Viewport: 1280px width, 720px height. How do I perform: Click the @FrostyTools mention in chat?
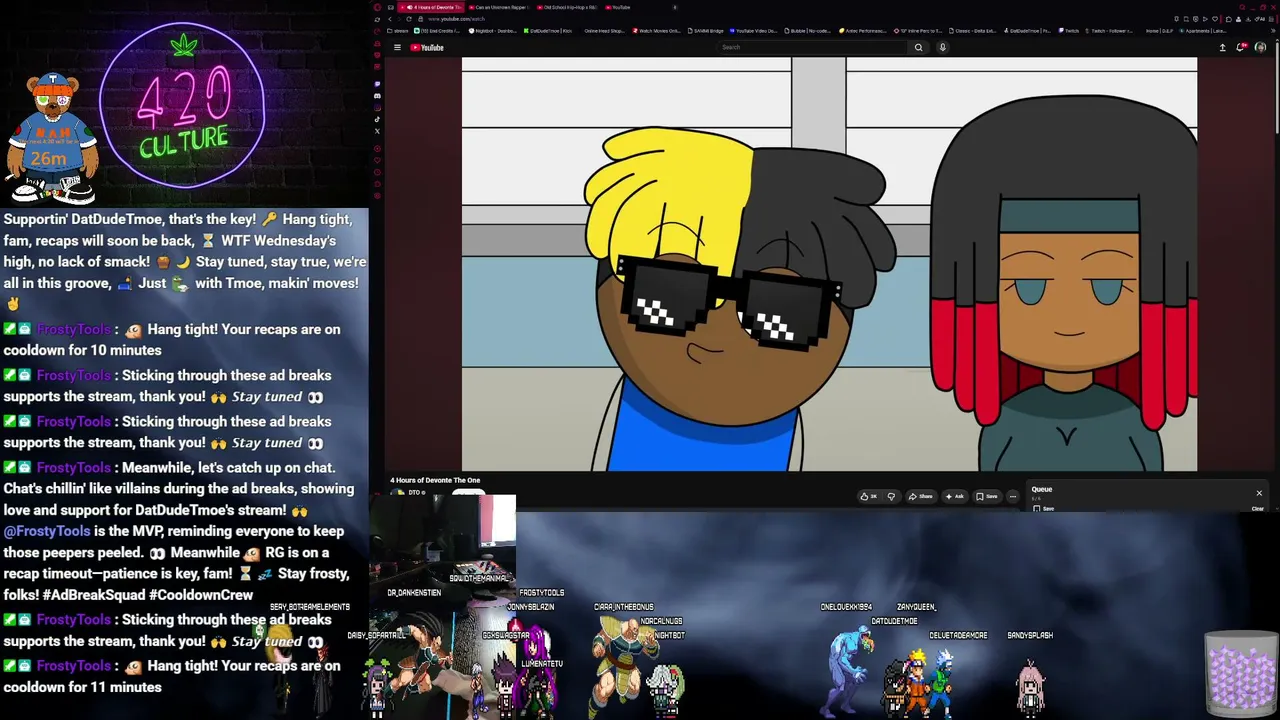pos(47,531)
